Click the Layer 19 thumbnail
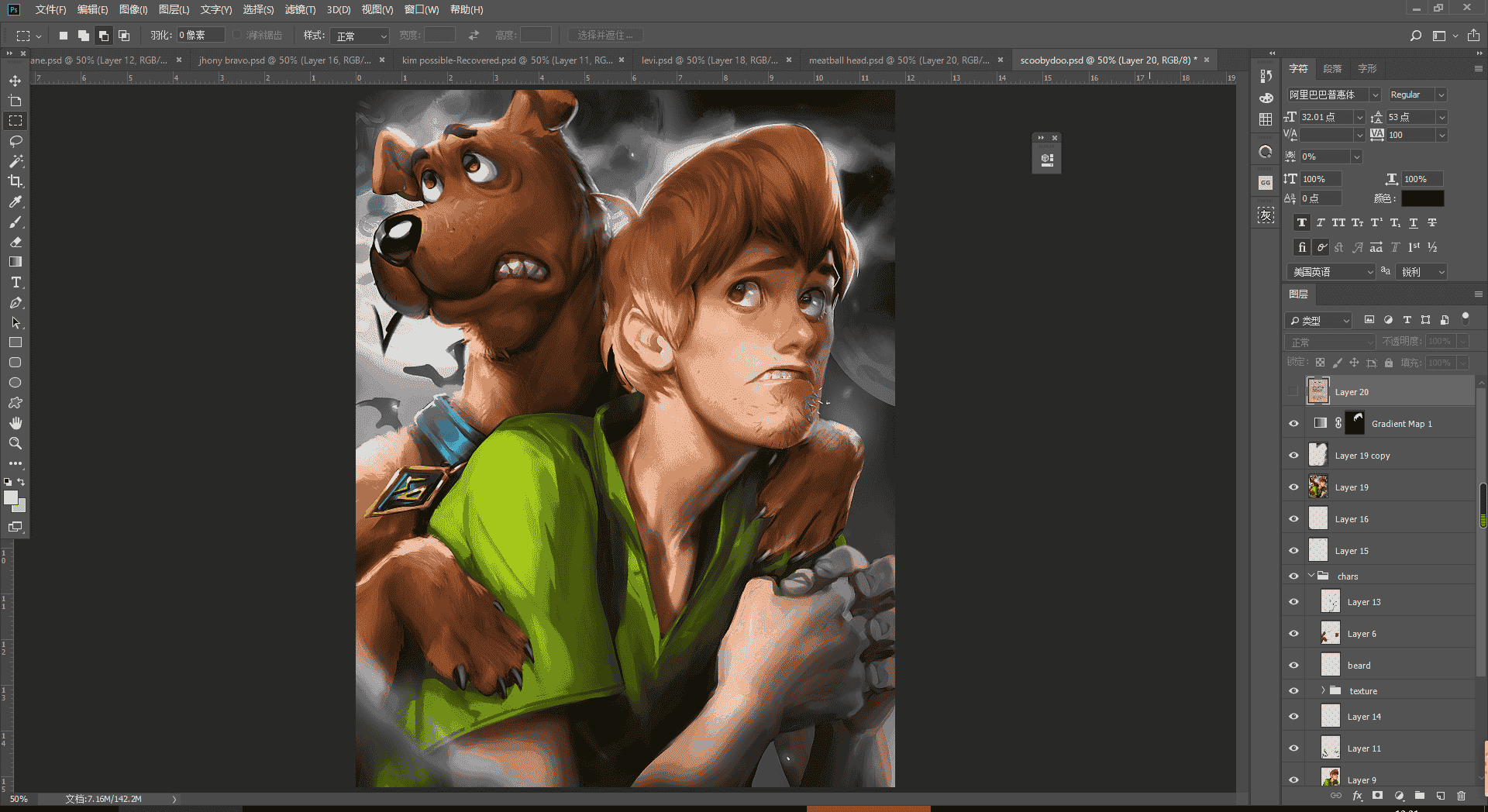Image resolution: width=1488 pixels, height=812 pixels. tap(1317, 487)
